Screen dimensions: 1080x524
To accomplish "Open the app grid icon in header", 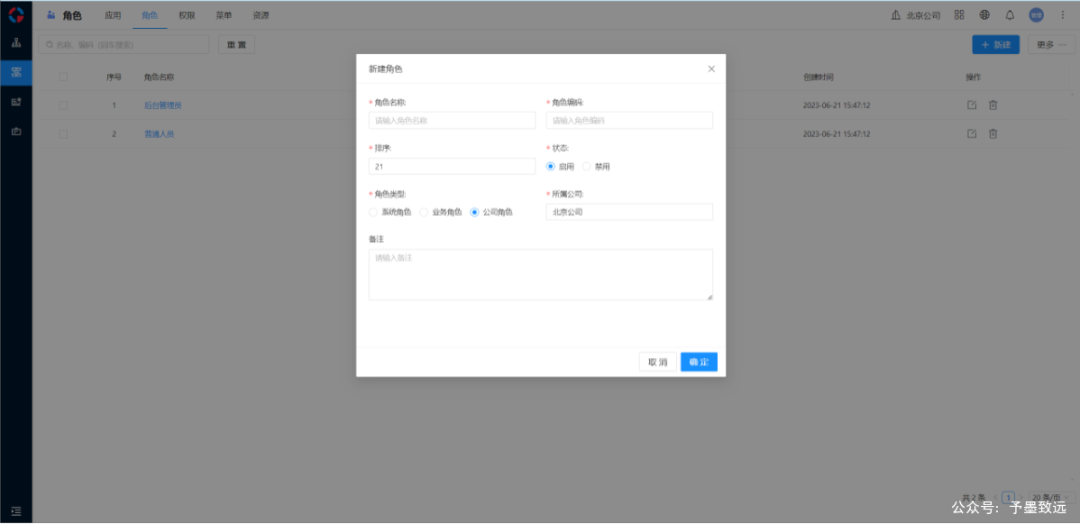I will click(x=959, y=14).
